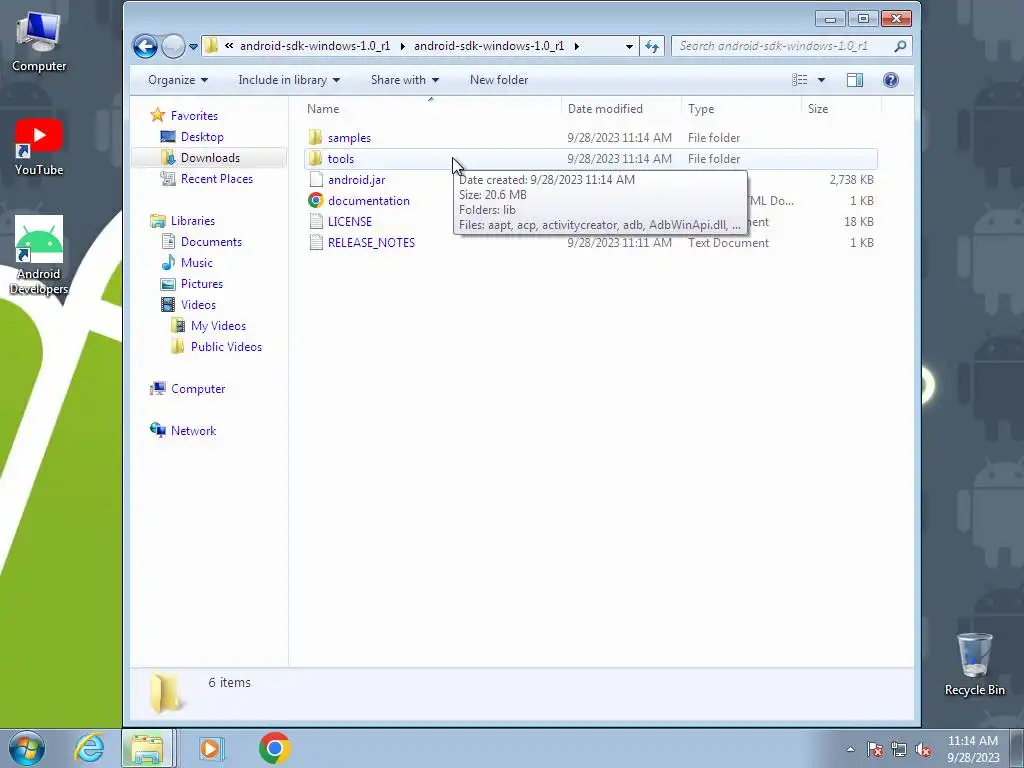The image size is (1024, 768).
Task: Open the Documents library
Action: [211, 242]
